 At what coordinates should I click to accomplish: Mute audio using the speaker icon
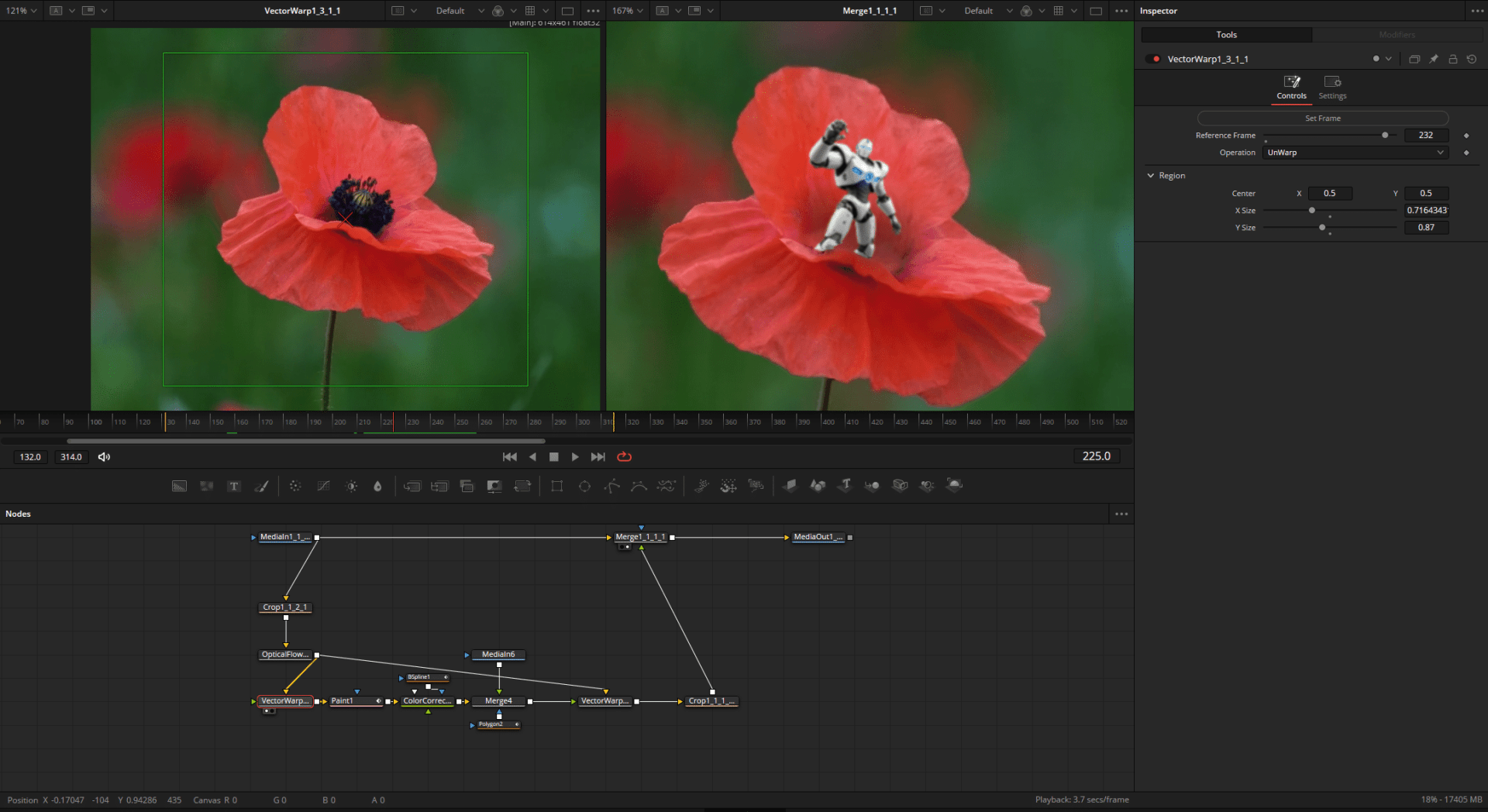click(x=104, y=456)
